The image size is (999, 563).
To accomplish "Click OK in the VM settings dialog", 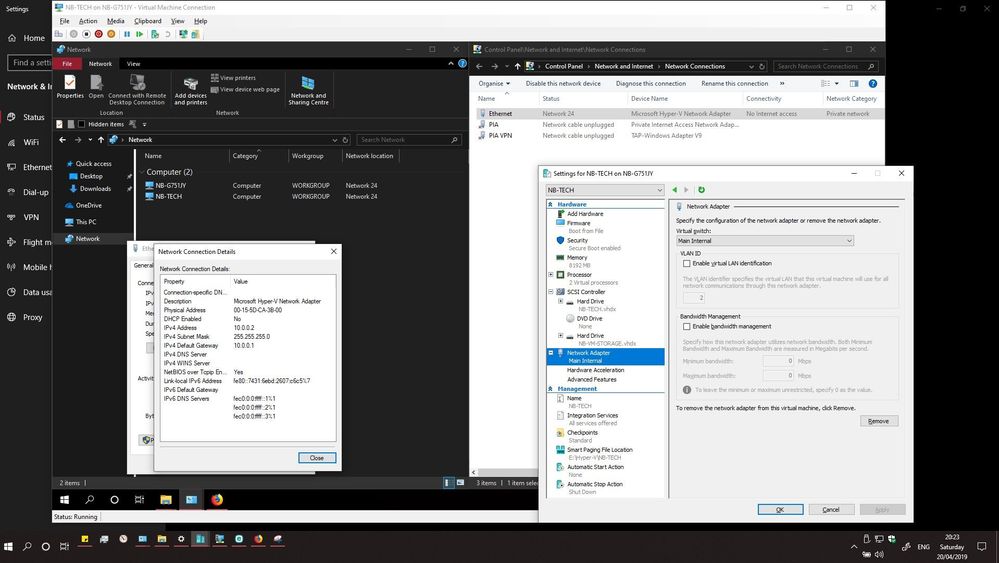I will (780, 510).
